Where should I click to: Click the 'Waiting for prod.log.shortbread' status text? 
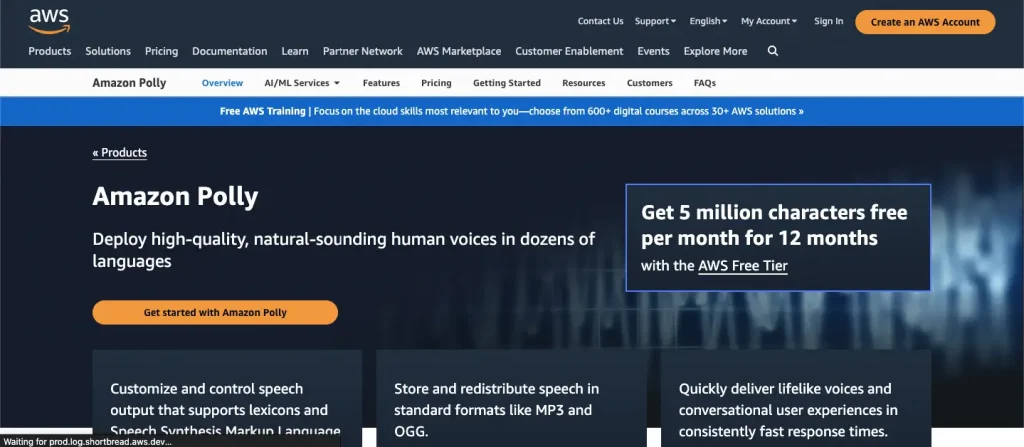click(88, 442)
